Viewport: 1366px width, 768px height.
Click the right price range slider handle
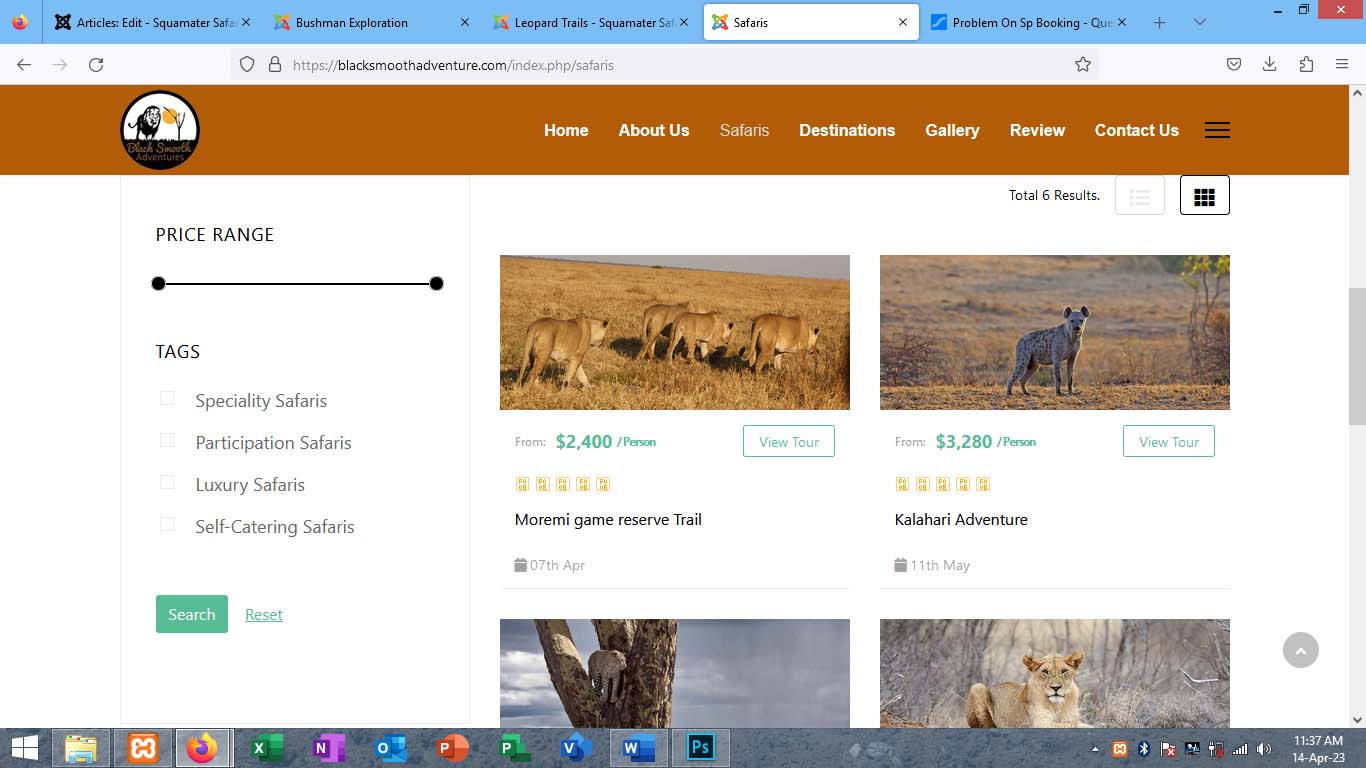436,284
